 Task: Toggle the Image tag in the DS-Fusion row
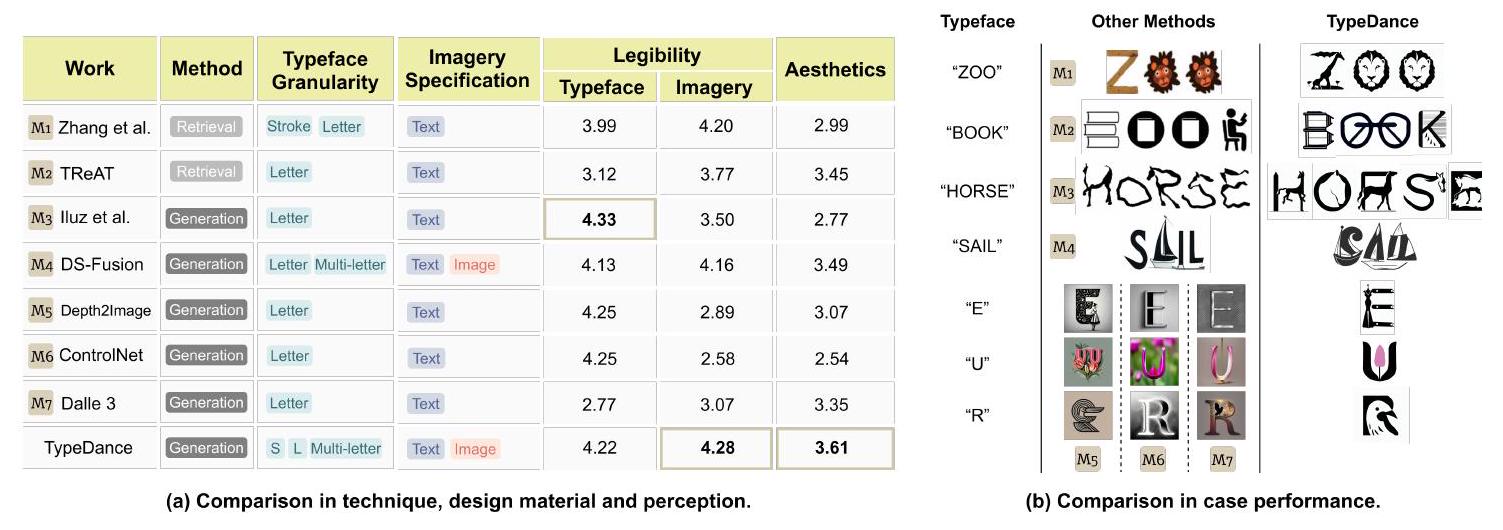pos(474,264)
